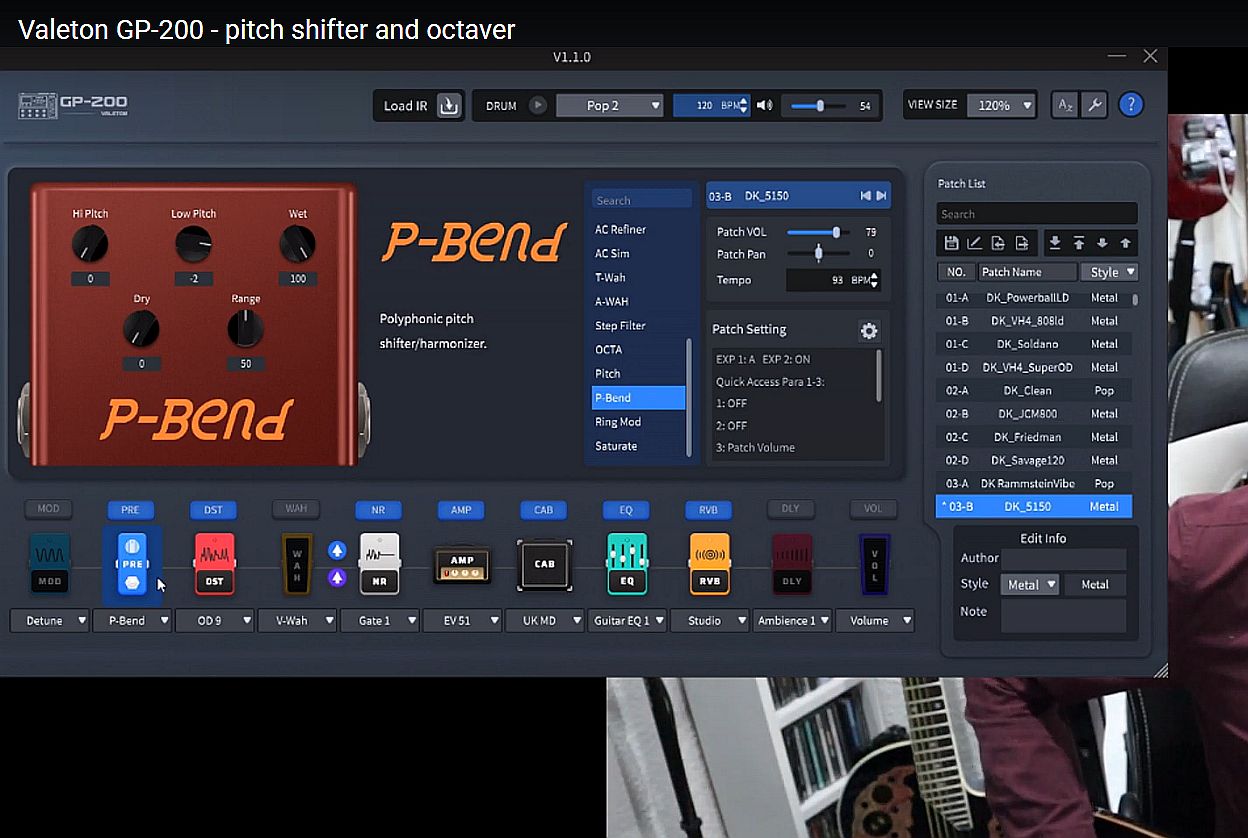Click the Patch List search field
Screen dimensions: 1248x838
tap(1037, 214)
